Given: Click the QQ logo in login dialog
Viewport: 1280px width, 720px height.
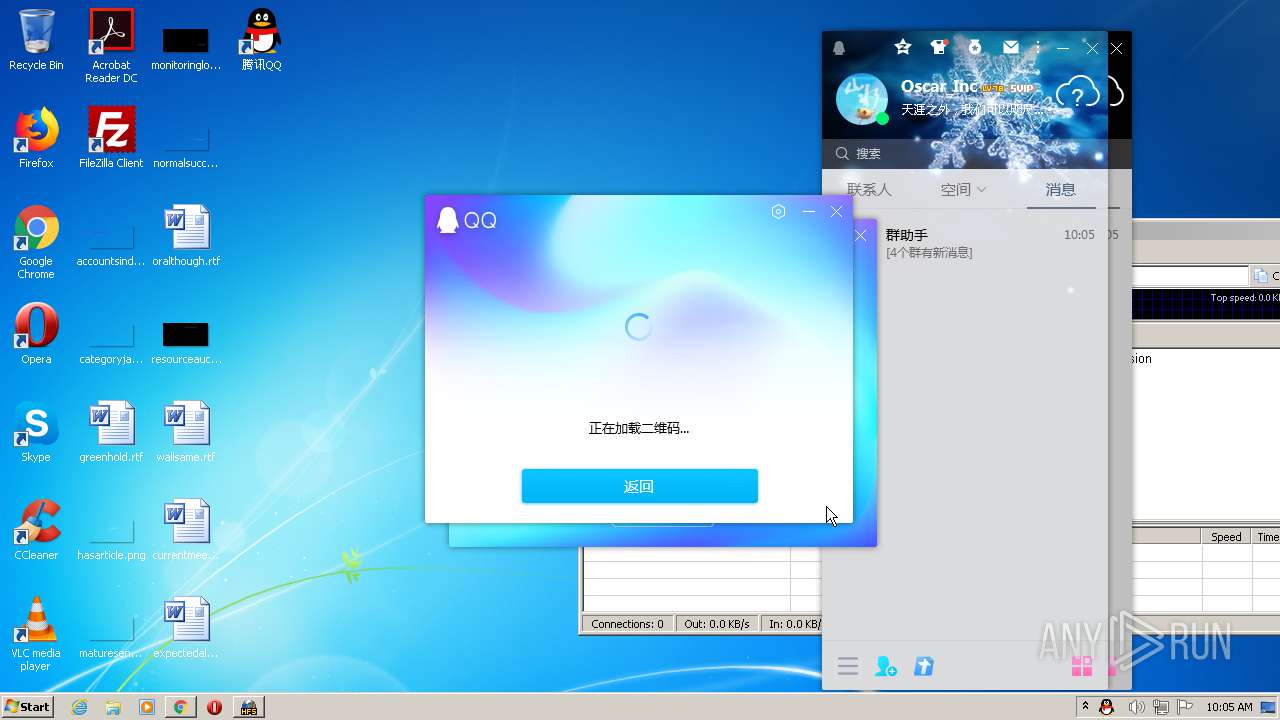Looking at the screenshot, I should coord(466,220).
